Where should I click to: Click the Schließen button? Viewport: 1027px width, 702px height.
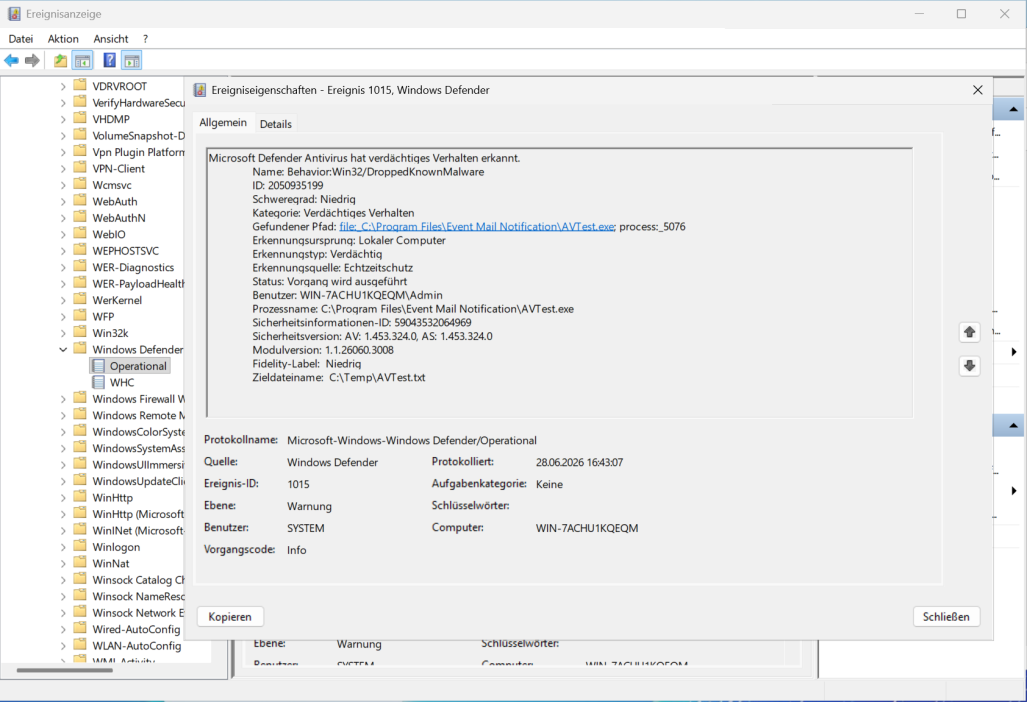click(x=946, y=617)
